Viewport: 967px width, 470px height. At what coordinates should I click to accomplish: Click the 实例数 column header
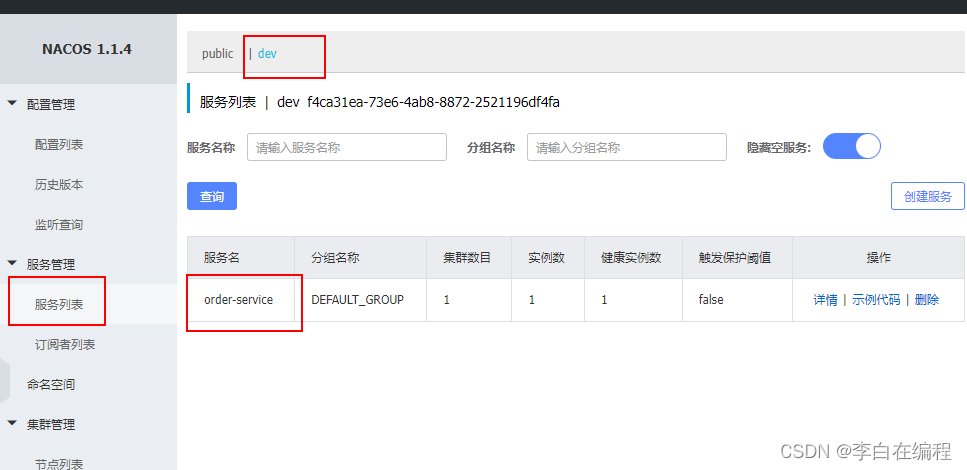coord(546,258)
